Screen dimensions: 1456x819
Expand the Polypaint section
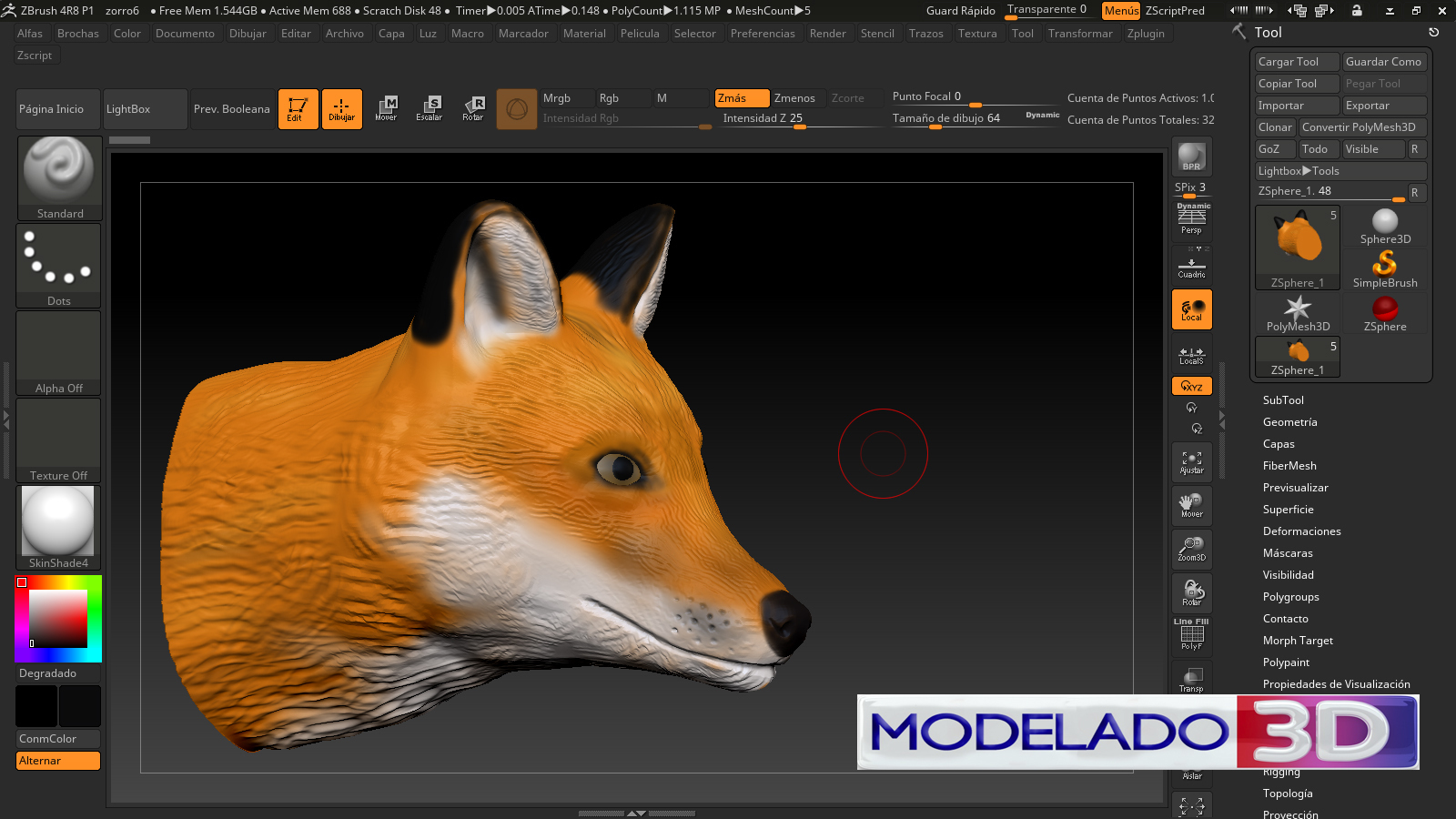[x=1286, y=662]
